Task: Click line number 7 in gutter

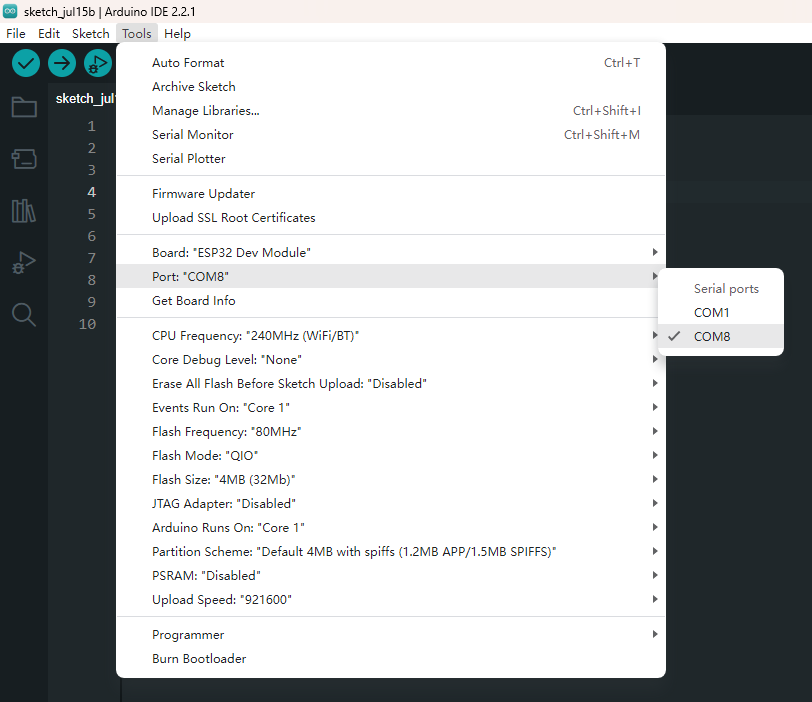Action: [x=92, y=258]
